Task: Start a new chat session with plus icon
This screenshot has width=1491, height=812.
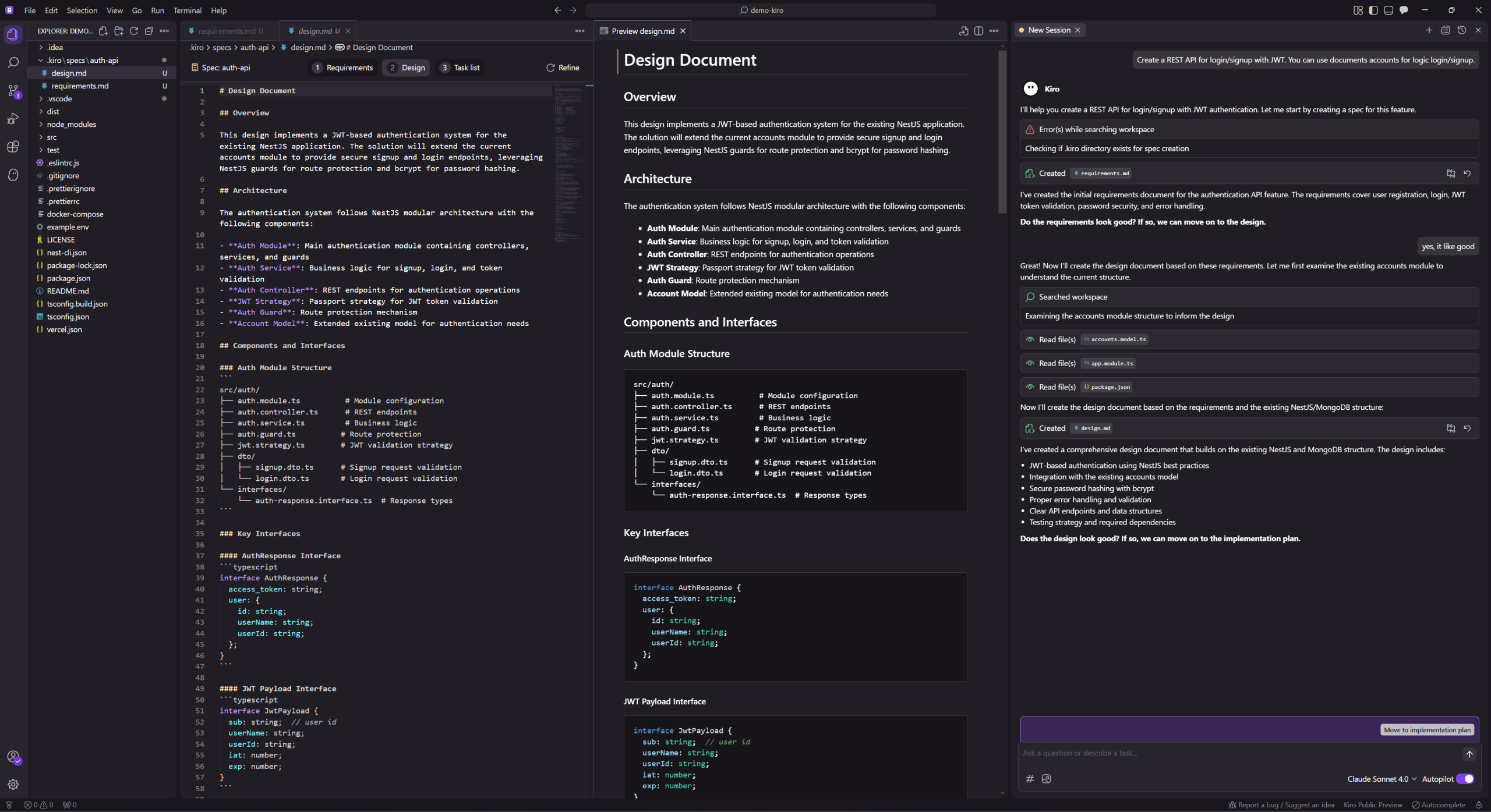Action: [x=1429, y=30]
